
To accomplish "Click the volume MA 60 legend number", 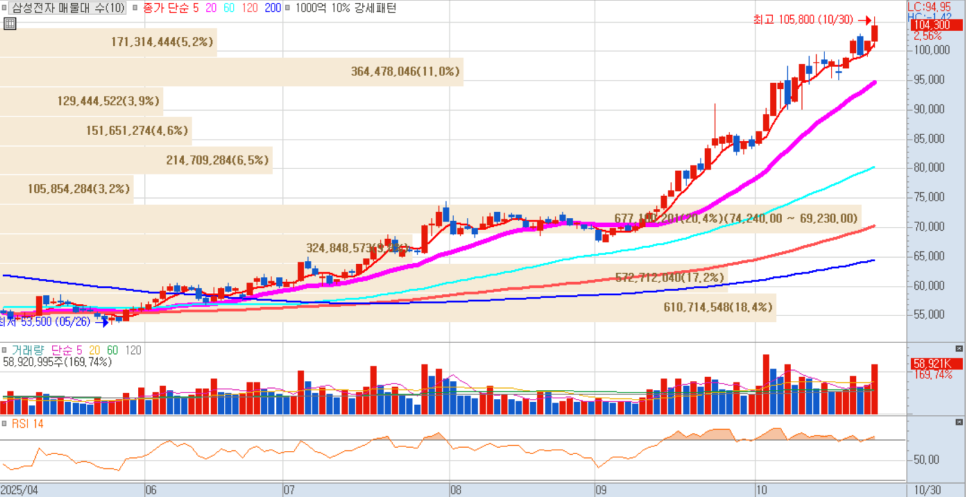I will pos(113,350).
